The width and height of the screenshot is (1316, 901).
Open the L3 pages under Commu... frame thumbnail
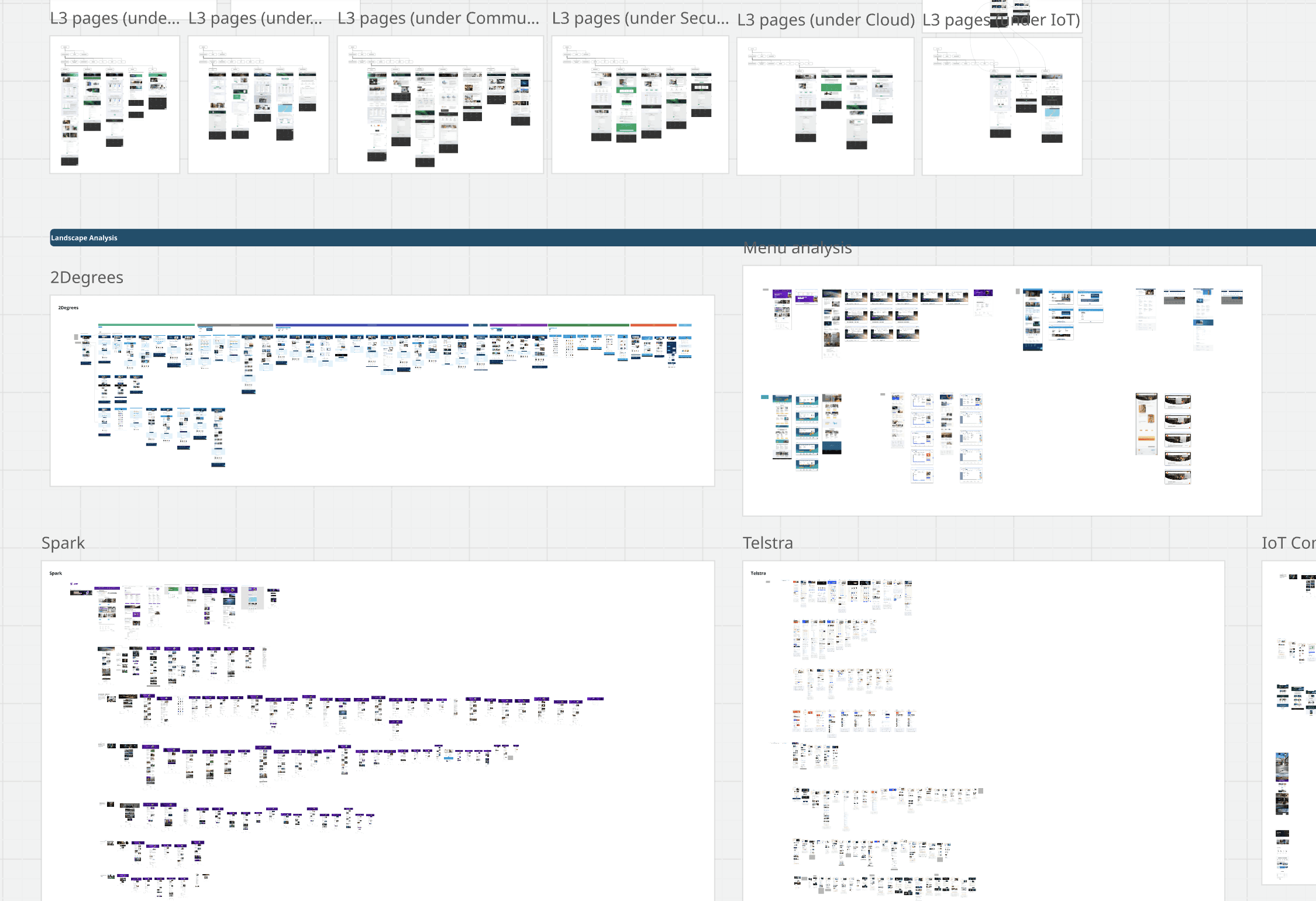pyautogui.click(x=440, y=104)
